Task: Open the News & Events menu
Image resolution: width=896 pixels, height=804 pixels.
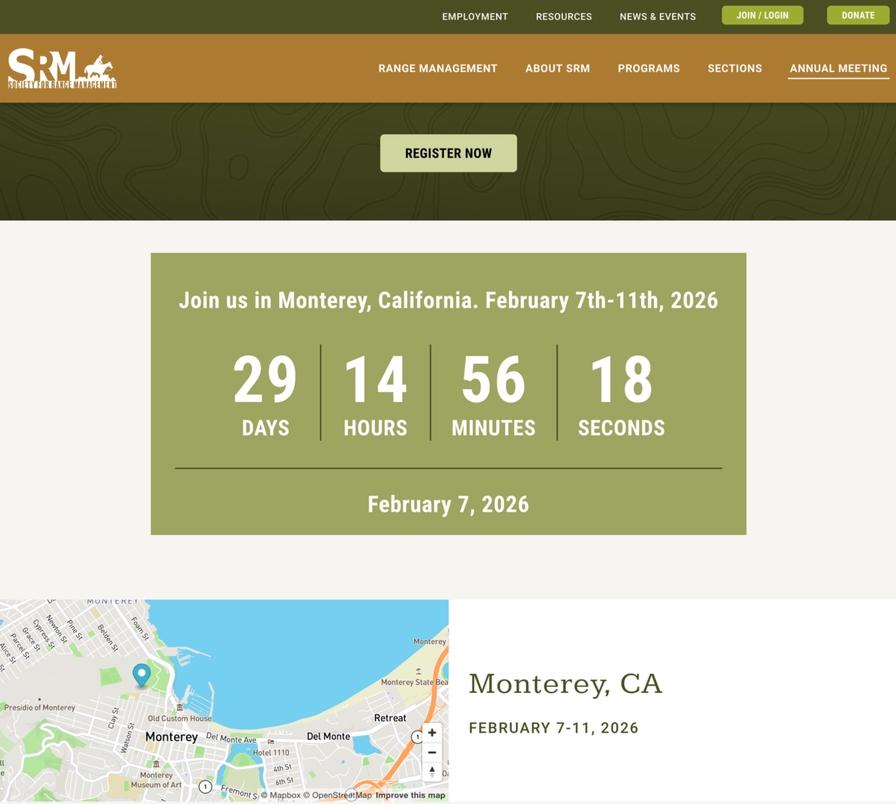Action: pos(658,16)
